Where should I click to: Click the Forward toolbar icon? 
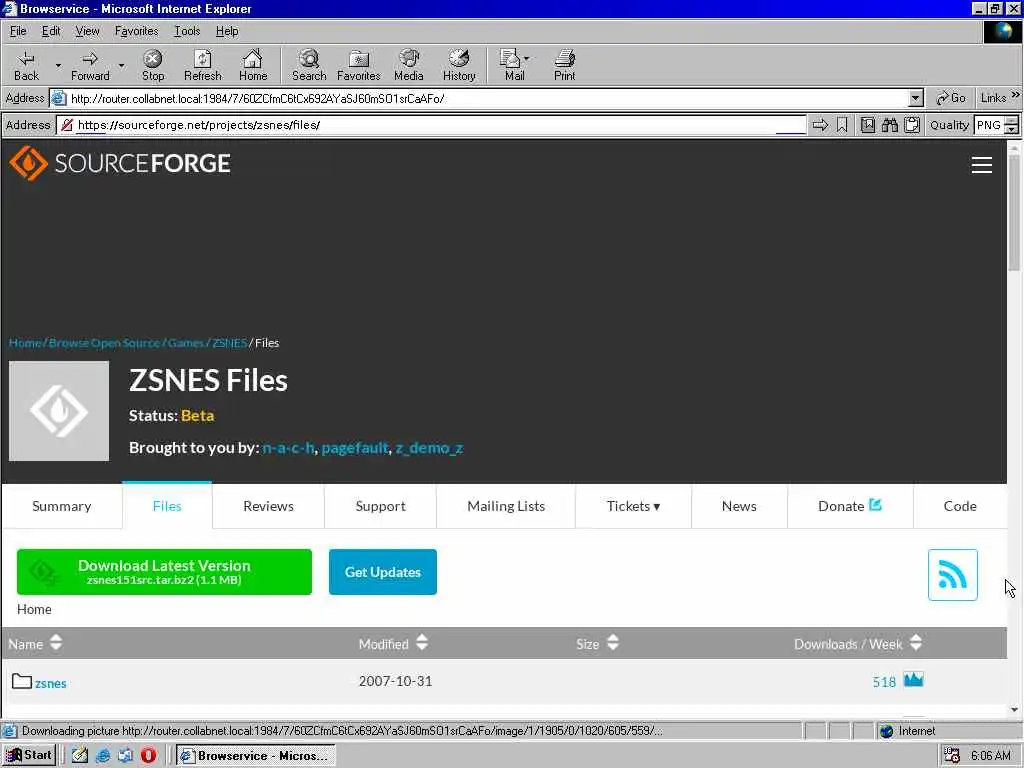(90, 65)
